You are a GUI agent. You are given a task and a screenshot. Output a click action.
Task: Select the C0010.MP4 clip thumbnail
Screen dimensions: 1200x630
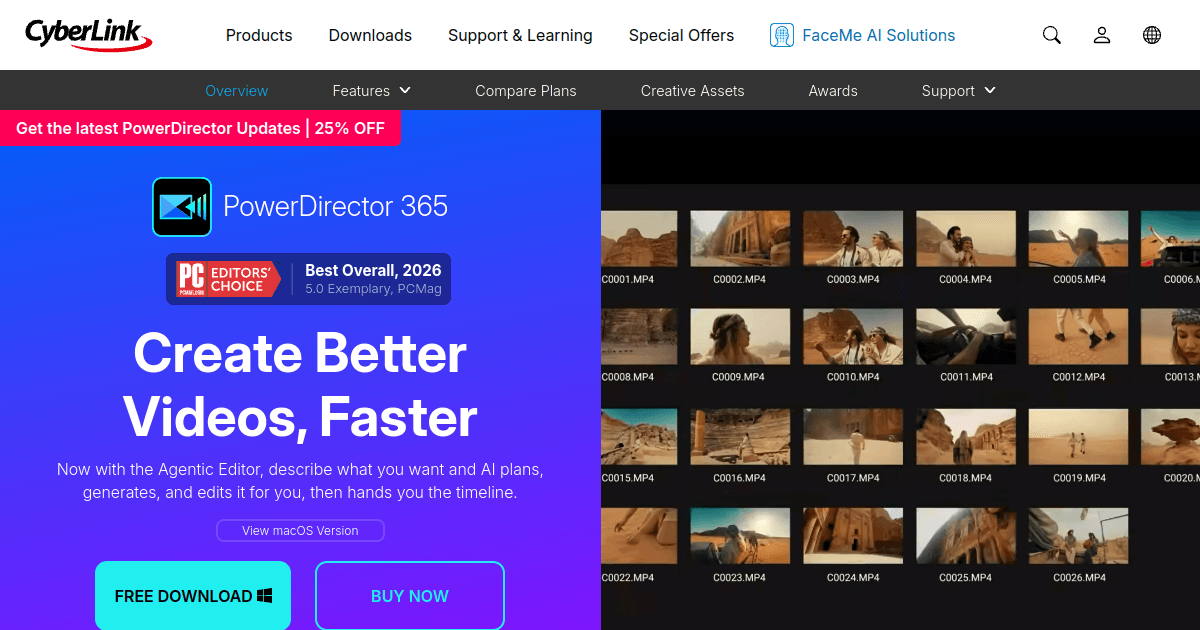pyautogui.click(x=853, y=336)
